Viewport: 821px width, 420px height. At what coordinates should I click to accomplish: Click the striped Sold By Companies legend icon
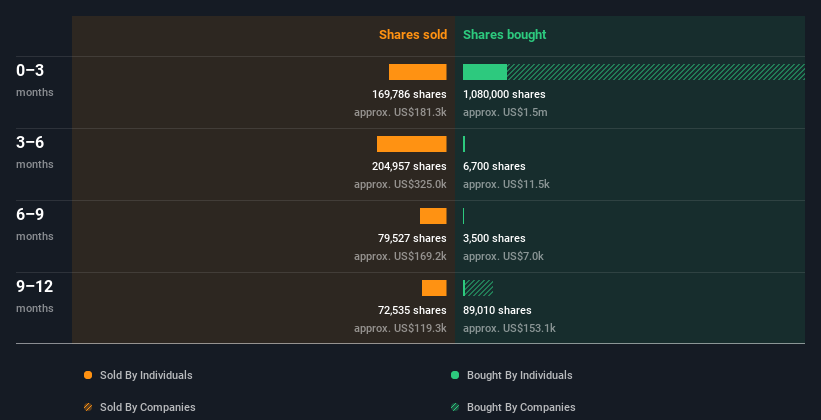tap(88, 407)
